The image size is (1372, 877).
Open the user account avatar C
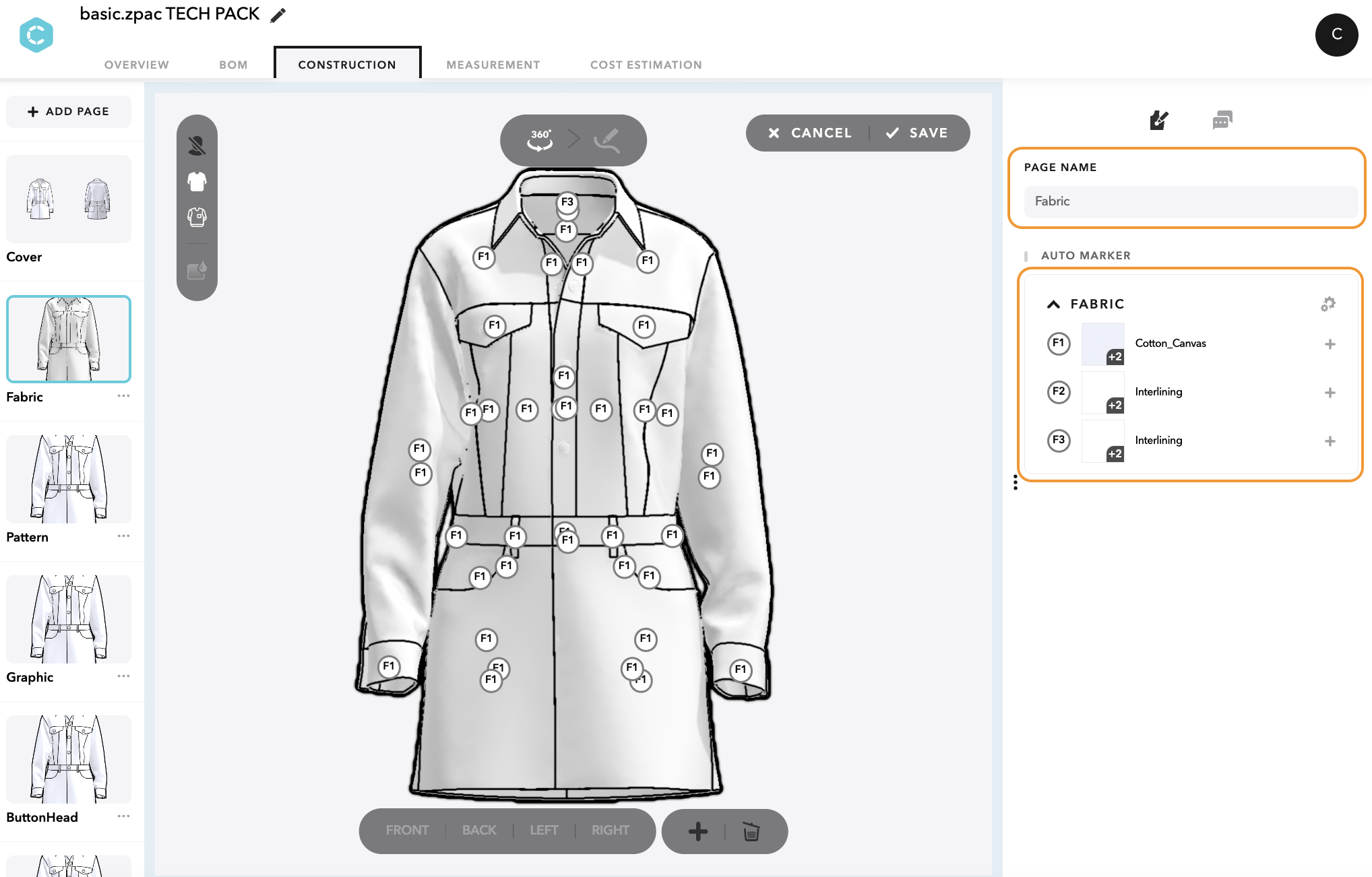click(x=1336, y=34)
